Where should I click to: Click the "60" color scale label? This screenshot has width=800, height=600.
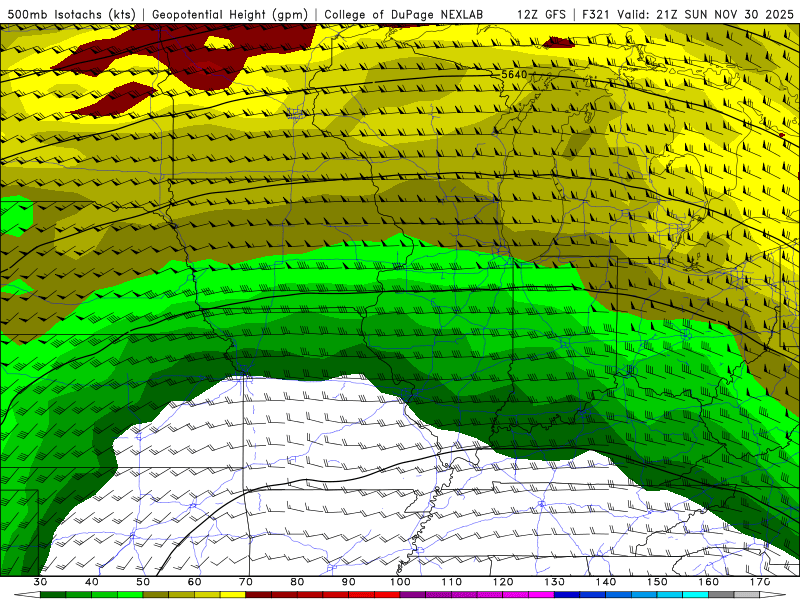coord(194,582)
